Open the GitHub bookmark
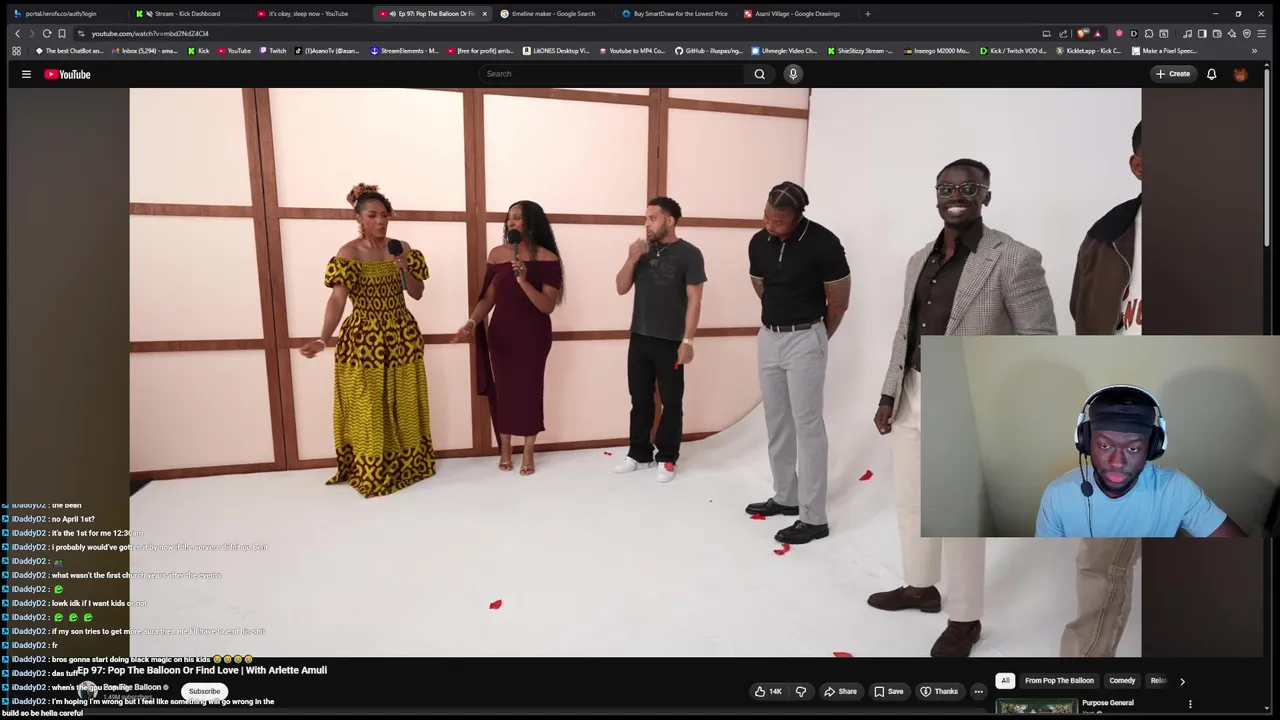The width and height of the screenshot is (1280, 720). pos(709,50)
